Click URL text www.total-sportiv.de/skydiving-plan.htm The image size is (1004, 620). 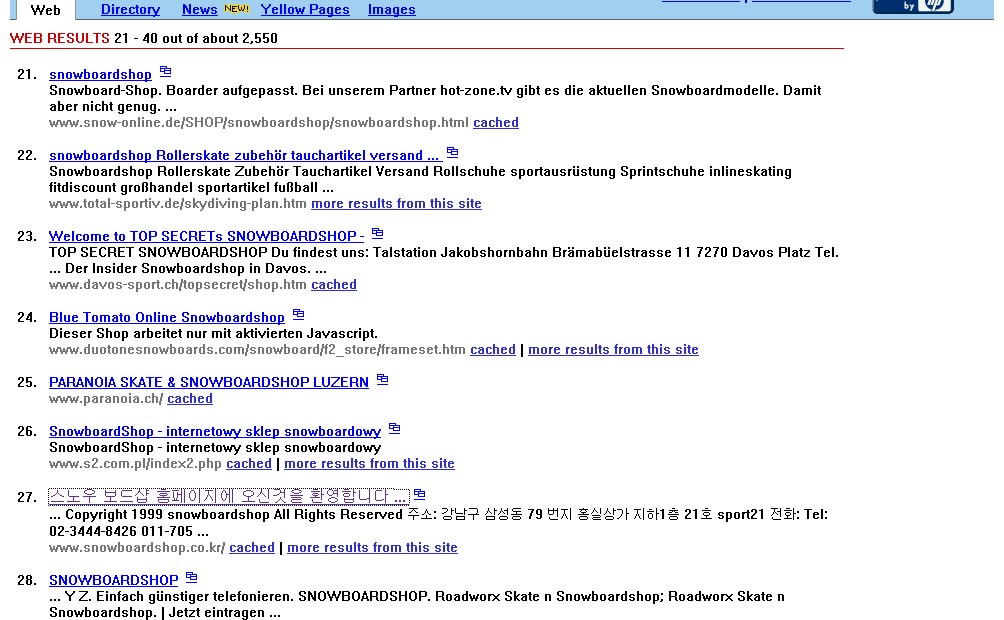[178, 204]
